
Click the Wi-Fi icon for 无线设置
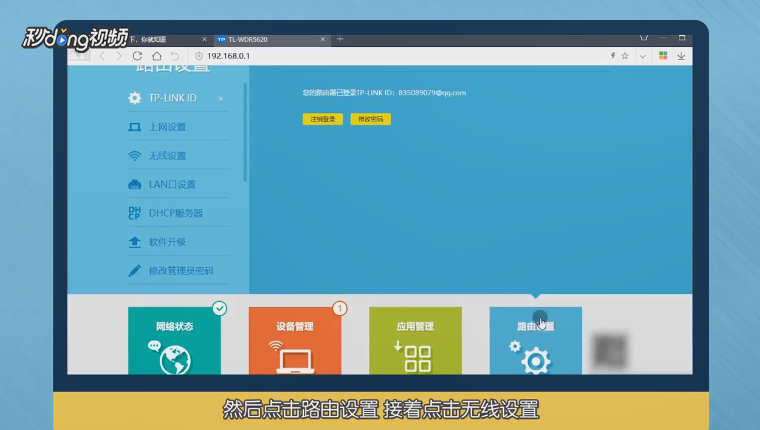tap(134, 156)
